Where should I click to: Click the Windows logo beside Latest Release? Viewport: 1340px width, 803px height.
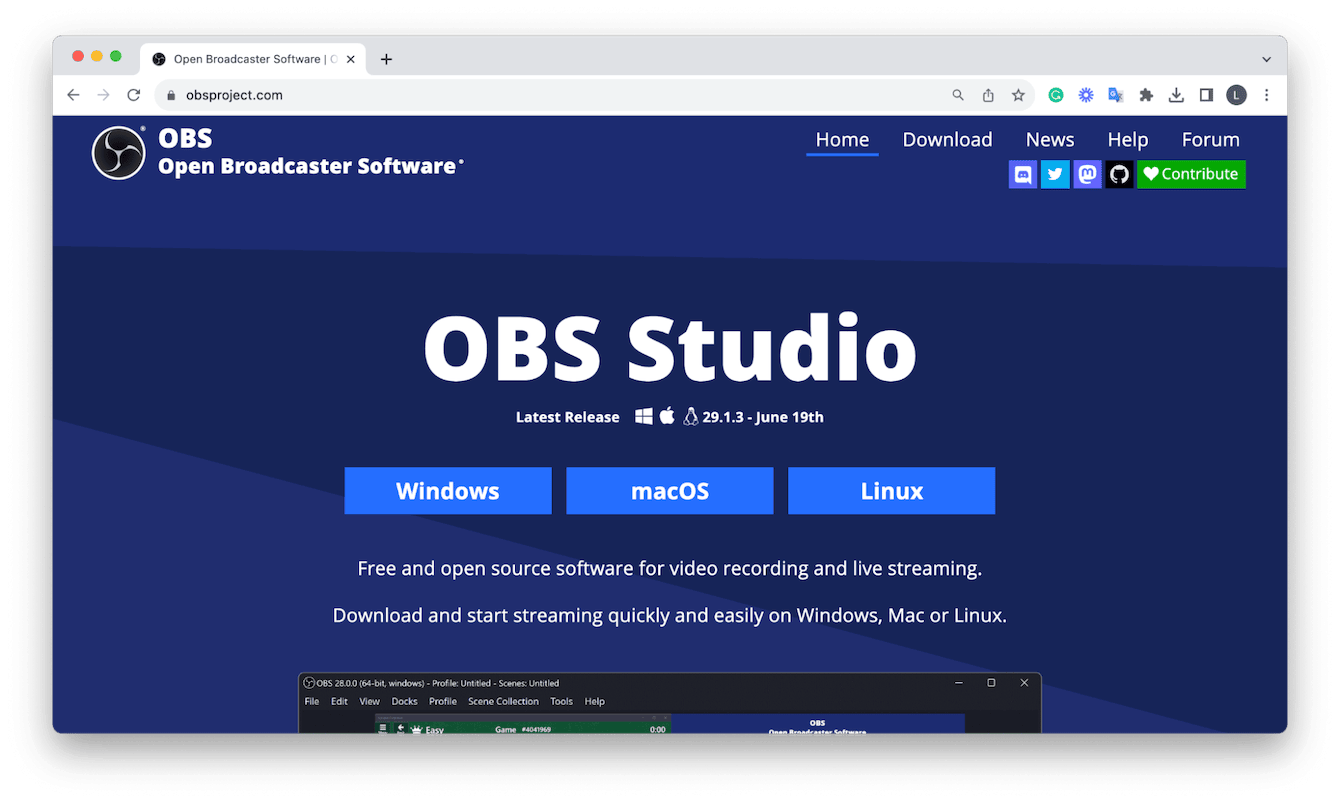[644, 416]
